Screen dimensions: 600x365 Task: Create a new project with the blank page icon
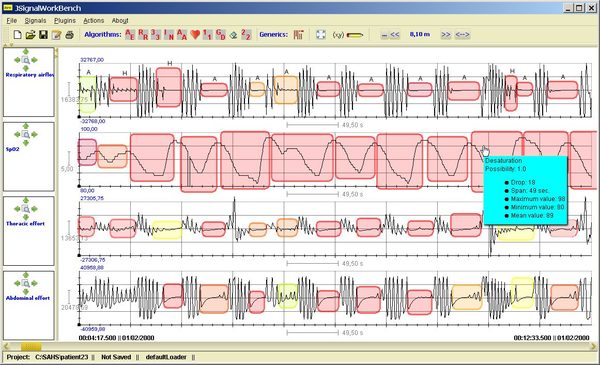17,35
